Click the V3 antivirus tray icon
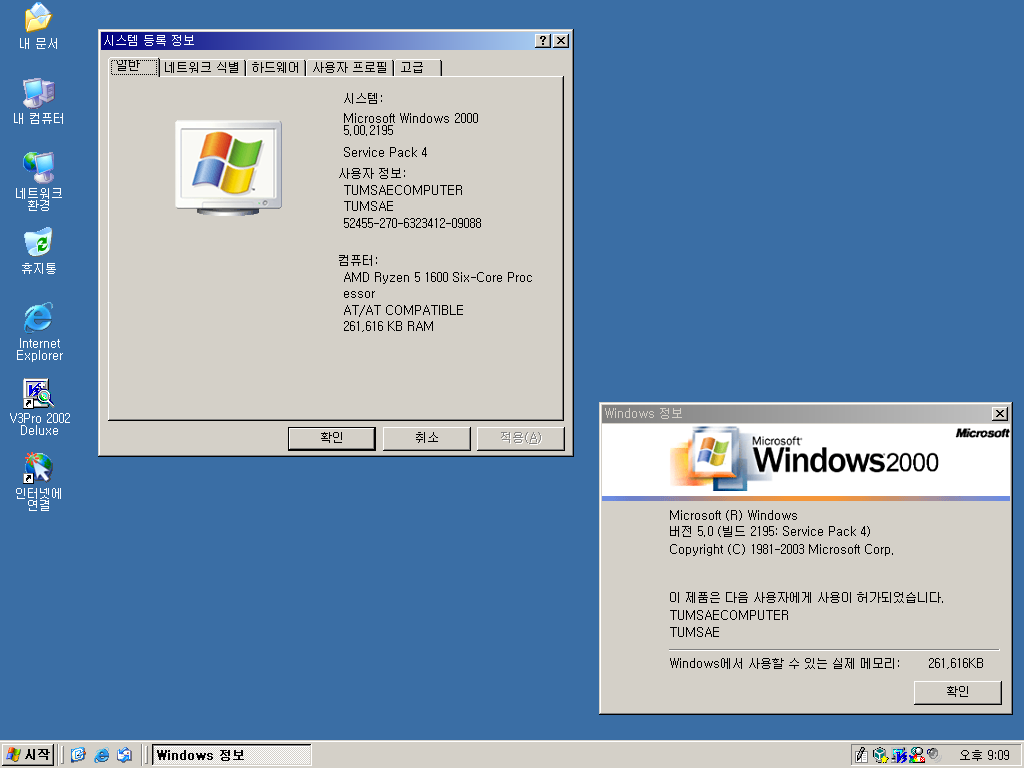1024x768 pixels. point(899,755)
